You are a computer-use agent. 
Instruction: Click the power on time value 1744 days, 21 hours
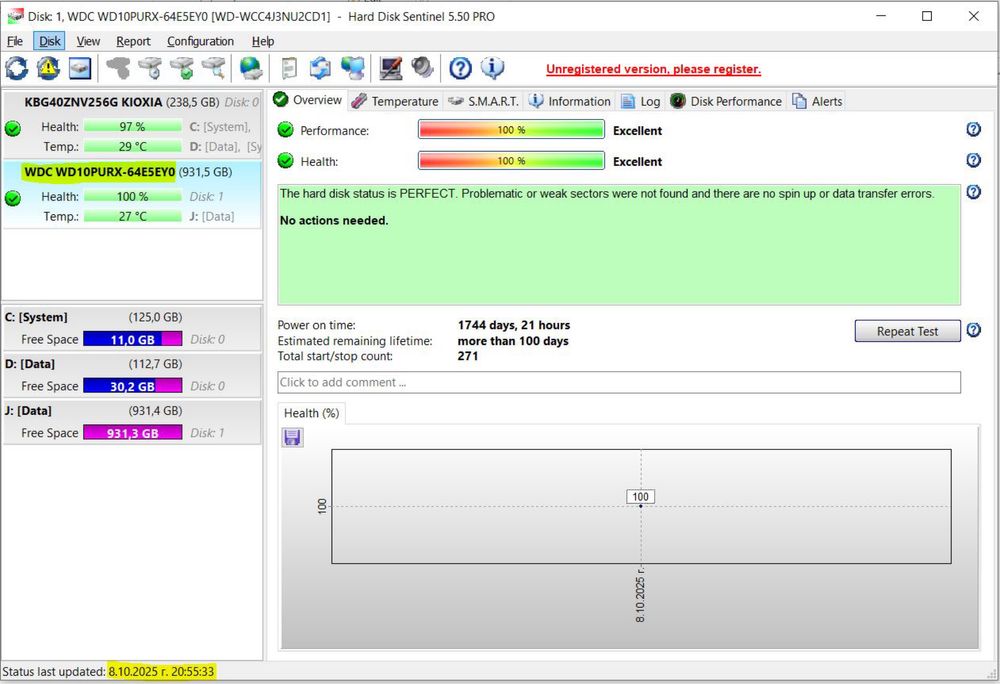(514, 325)
